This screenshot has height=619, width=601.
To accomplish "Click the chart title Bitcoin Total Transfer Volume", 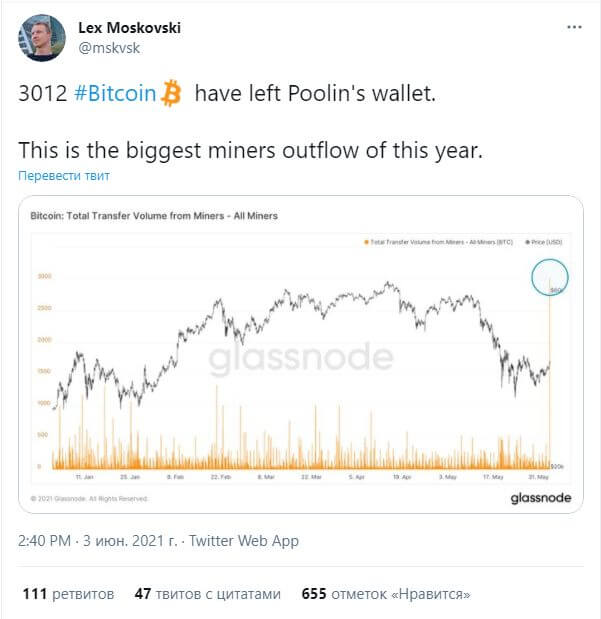I will (154, 216).
